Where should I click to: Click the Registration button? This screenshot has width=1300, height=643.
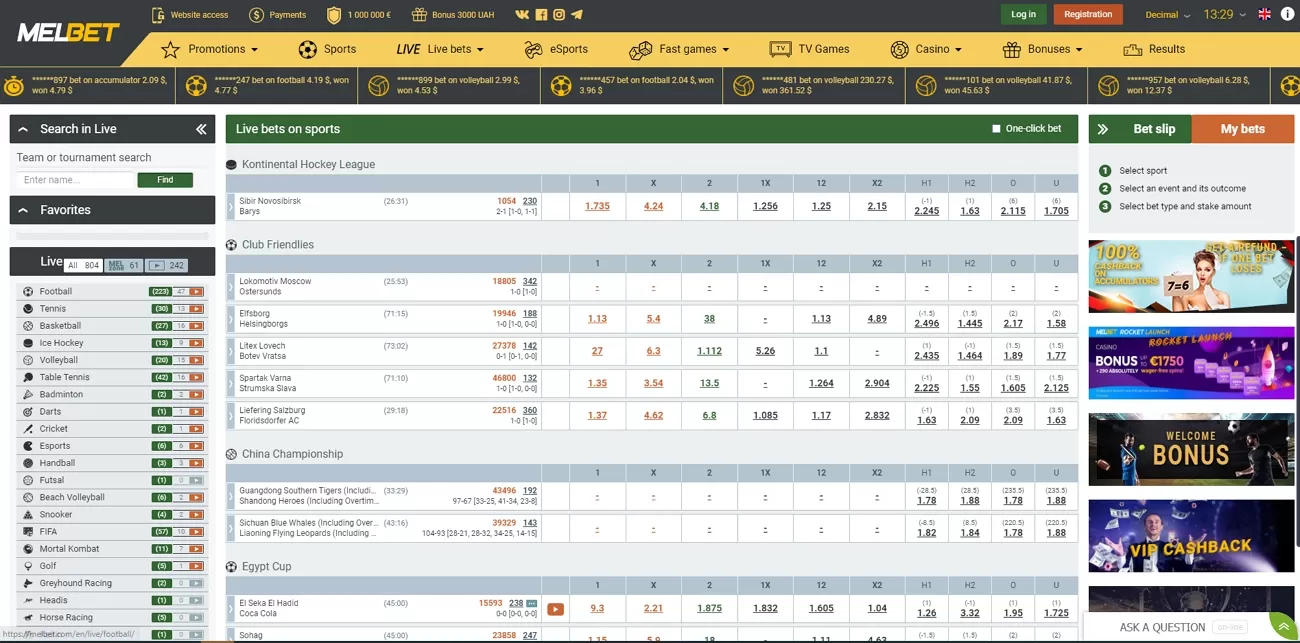pyautogui.click(x=1088, y=14)
